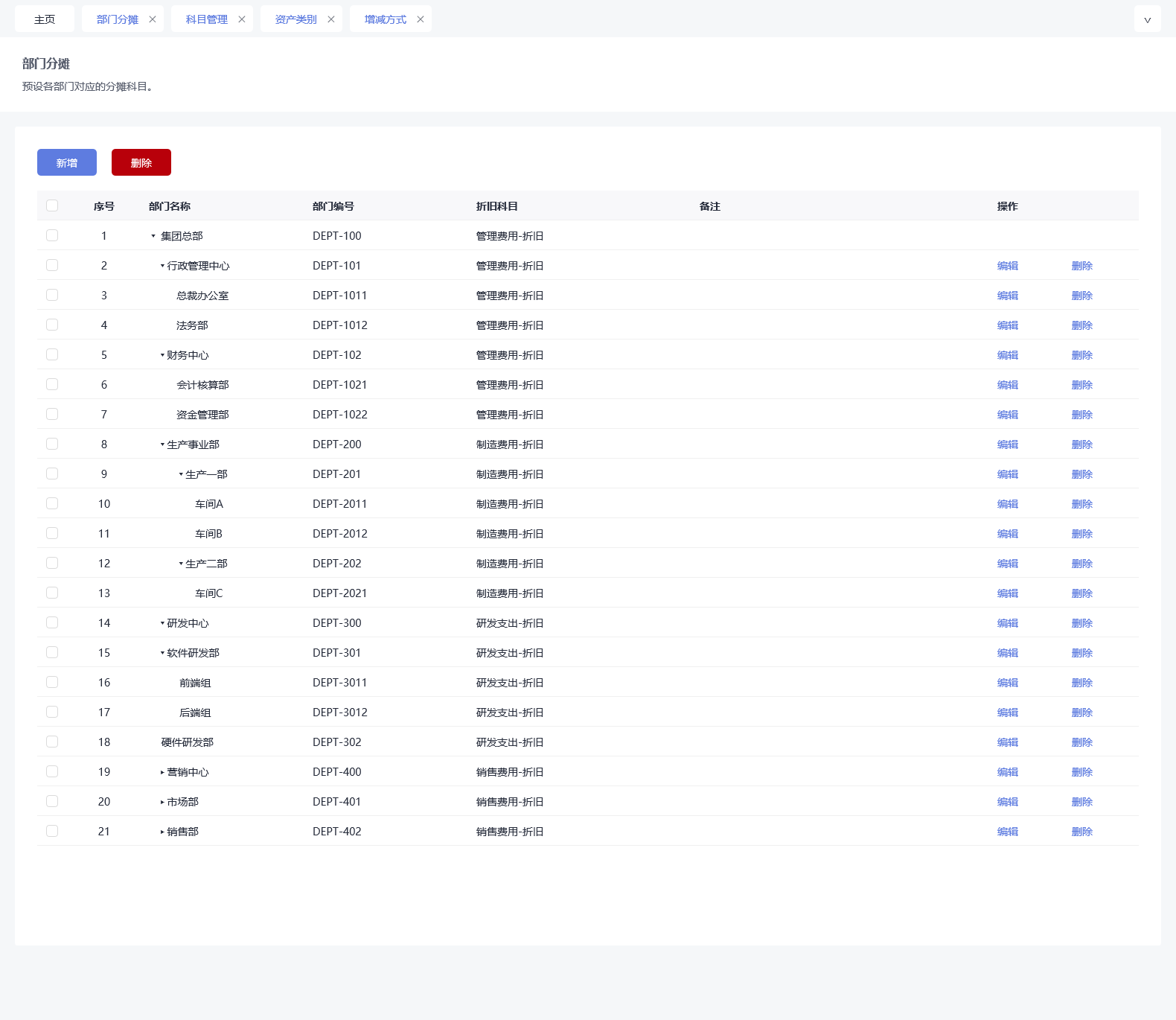Edit the 硬件研发部 row
Viewport: 1176px width, 1020px height.
click(1008, 742)
